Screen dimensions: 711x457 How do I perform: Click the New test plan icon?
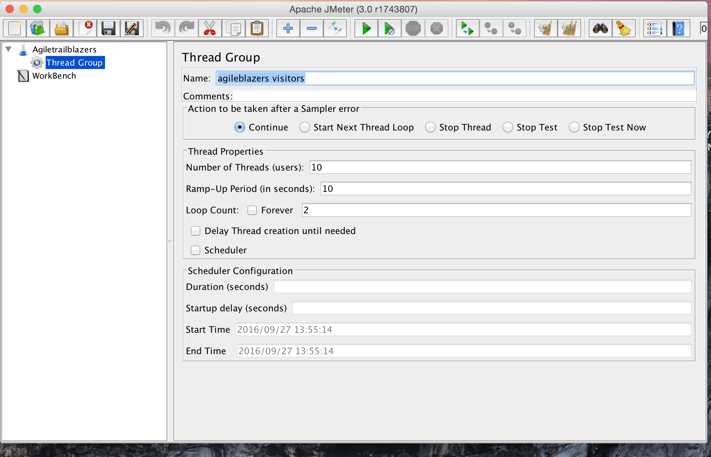[15, 28]
